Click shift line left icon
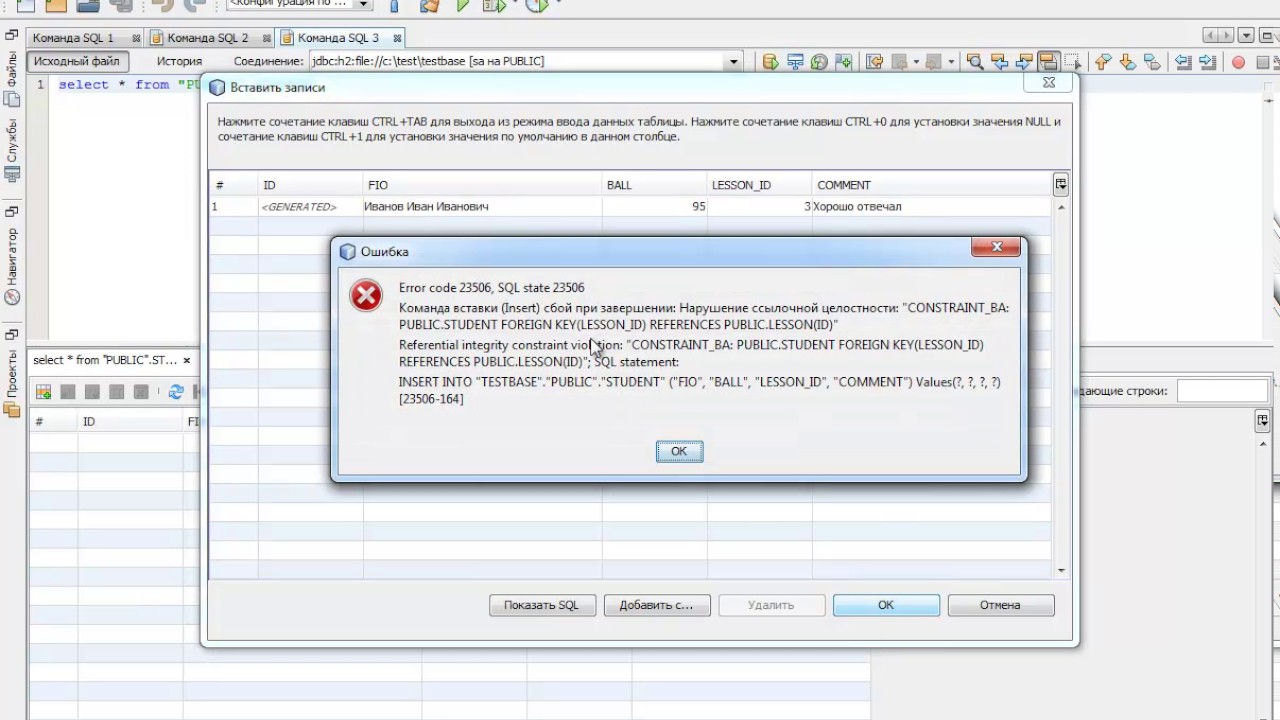 coord(1183,62)
